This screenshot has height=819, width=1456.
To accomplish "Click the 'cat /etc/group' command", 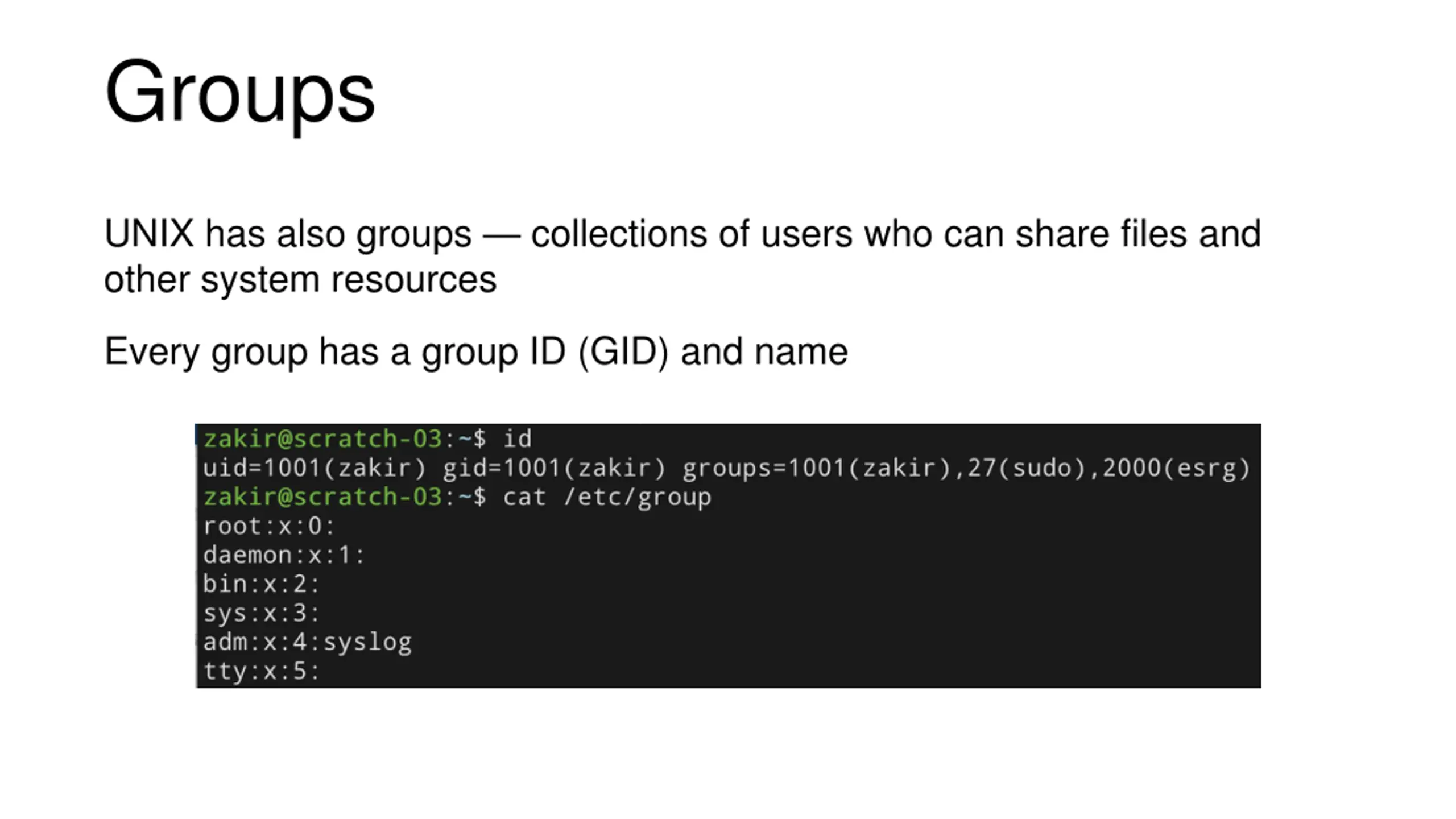I will click(607, 498).
